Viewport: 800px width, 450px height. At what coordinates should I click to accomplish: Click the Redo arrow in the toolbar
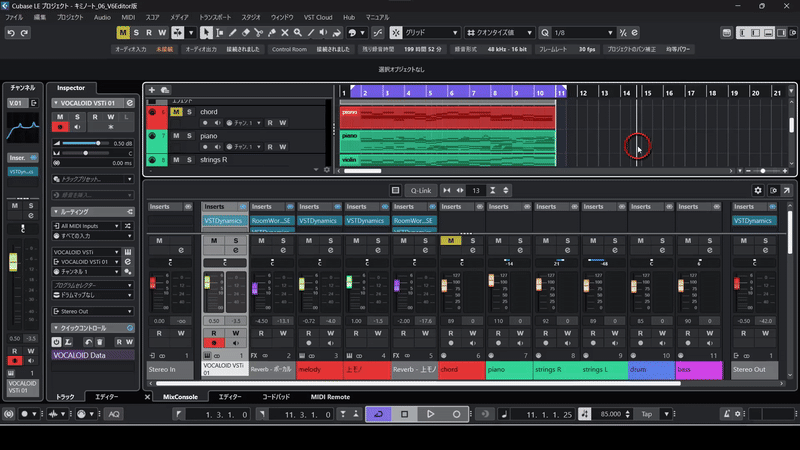click(x=24, y=33)
